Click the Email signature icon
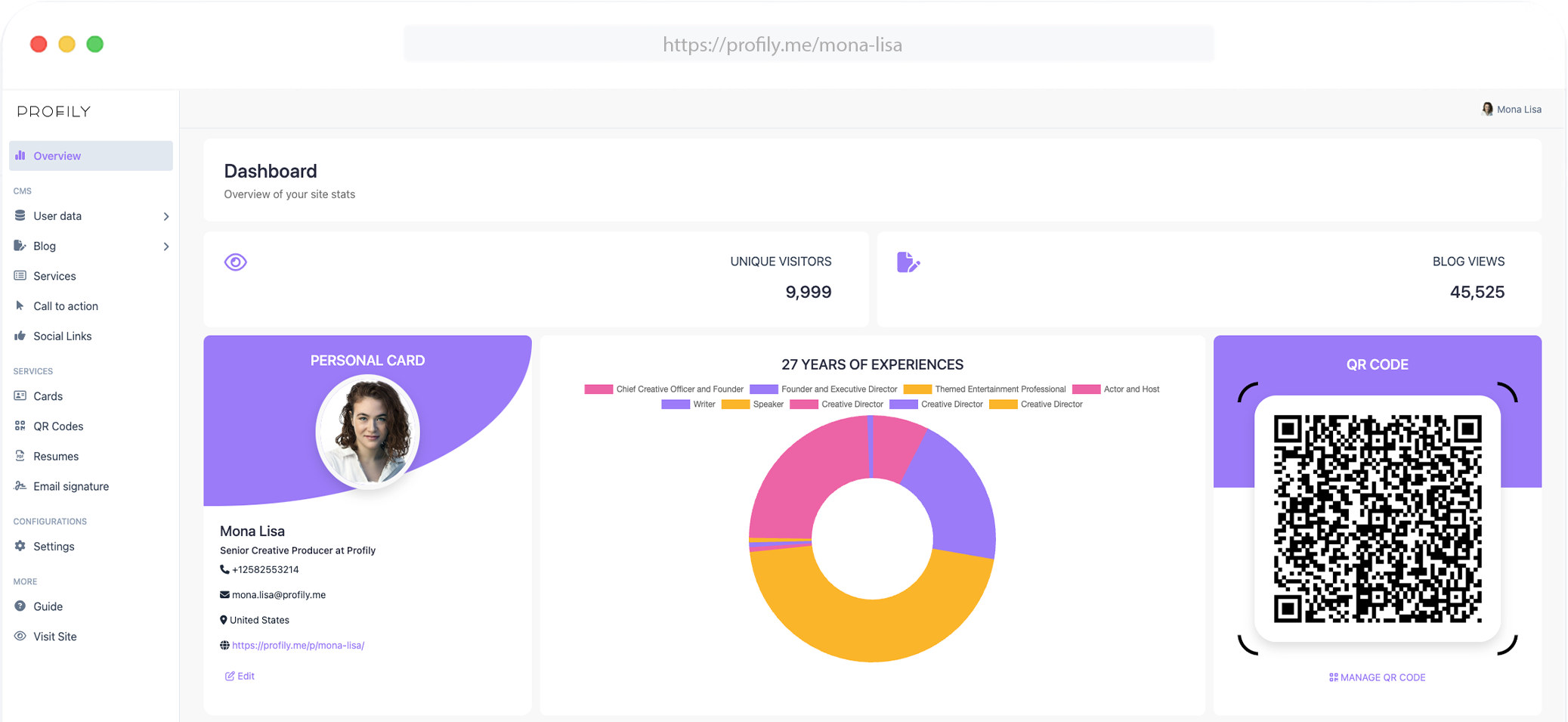The image size is (1568, 722). point(20,486)
